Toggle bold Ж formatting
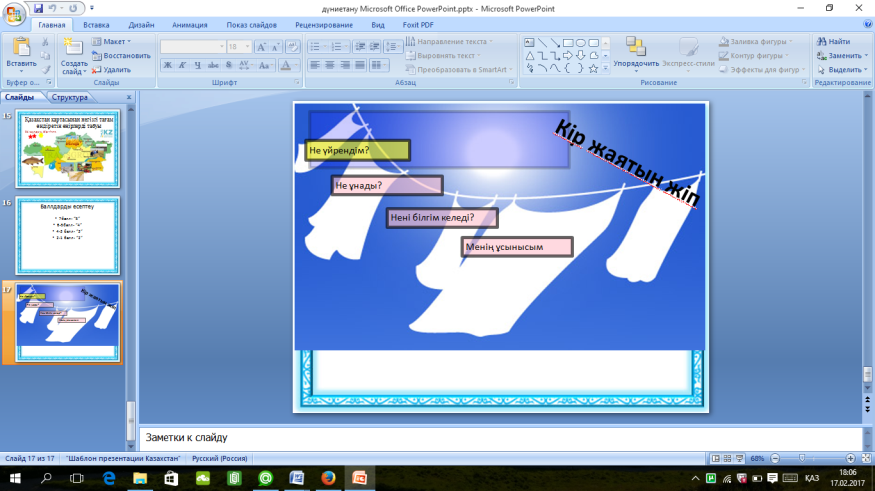Image resolution: width=875 pixels, height=491 pixels. coord(167,65)
